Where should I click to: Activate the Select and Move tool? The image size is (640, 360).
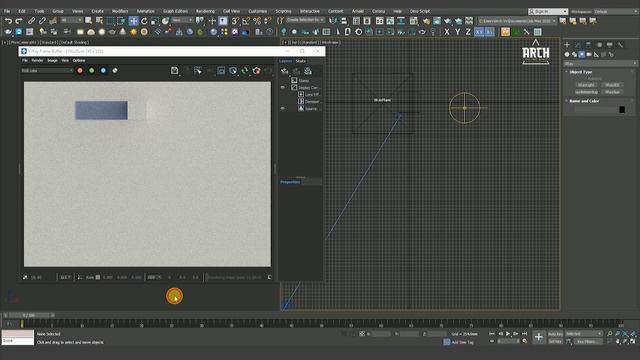133,21
